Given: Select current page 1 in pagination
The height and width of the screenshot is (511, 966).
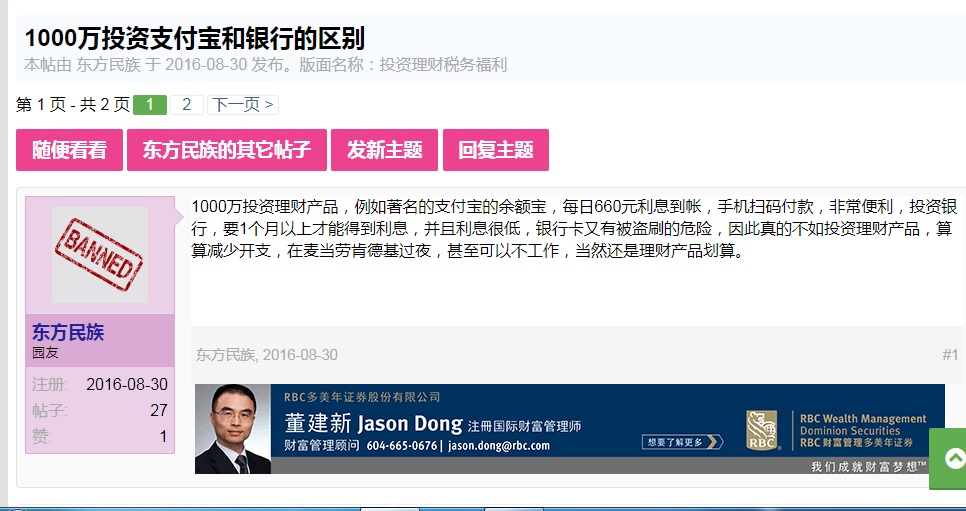Looking at the screenshot, I should pyautogui.click(x=150, y=105).
